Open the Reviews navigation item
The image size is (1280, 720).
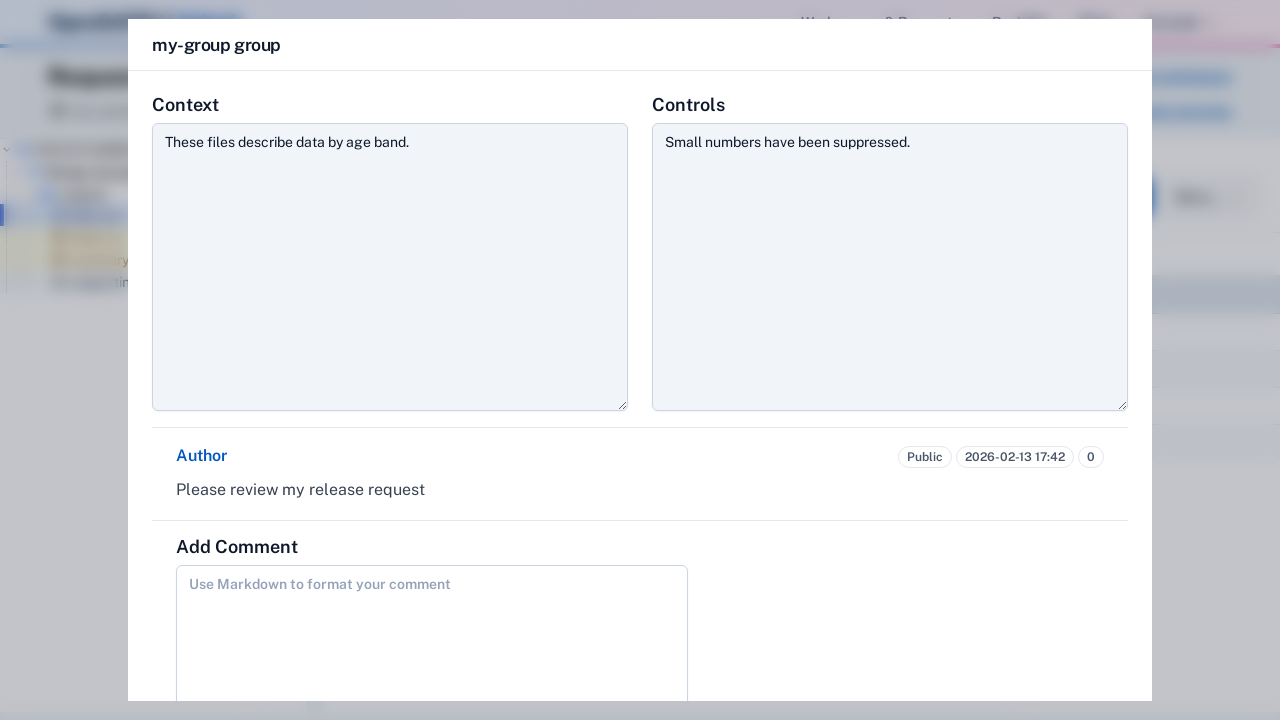click(1017, 22)
